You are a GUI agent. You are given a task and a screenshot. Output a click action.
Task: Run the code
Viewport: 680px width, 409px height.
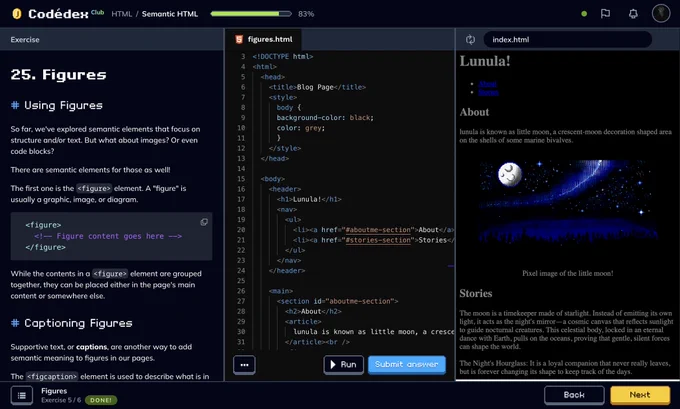coord(343,365)
